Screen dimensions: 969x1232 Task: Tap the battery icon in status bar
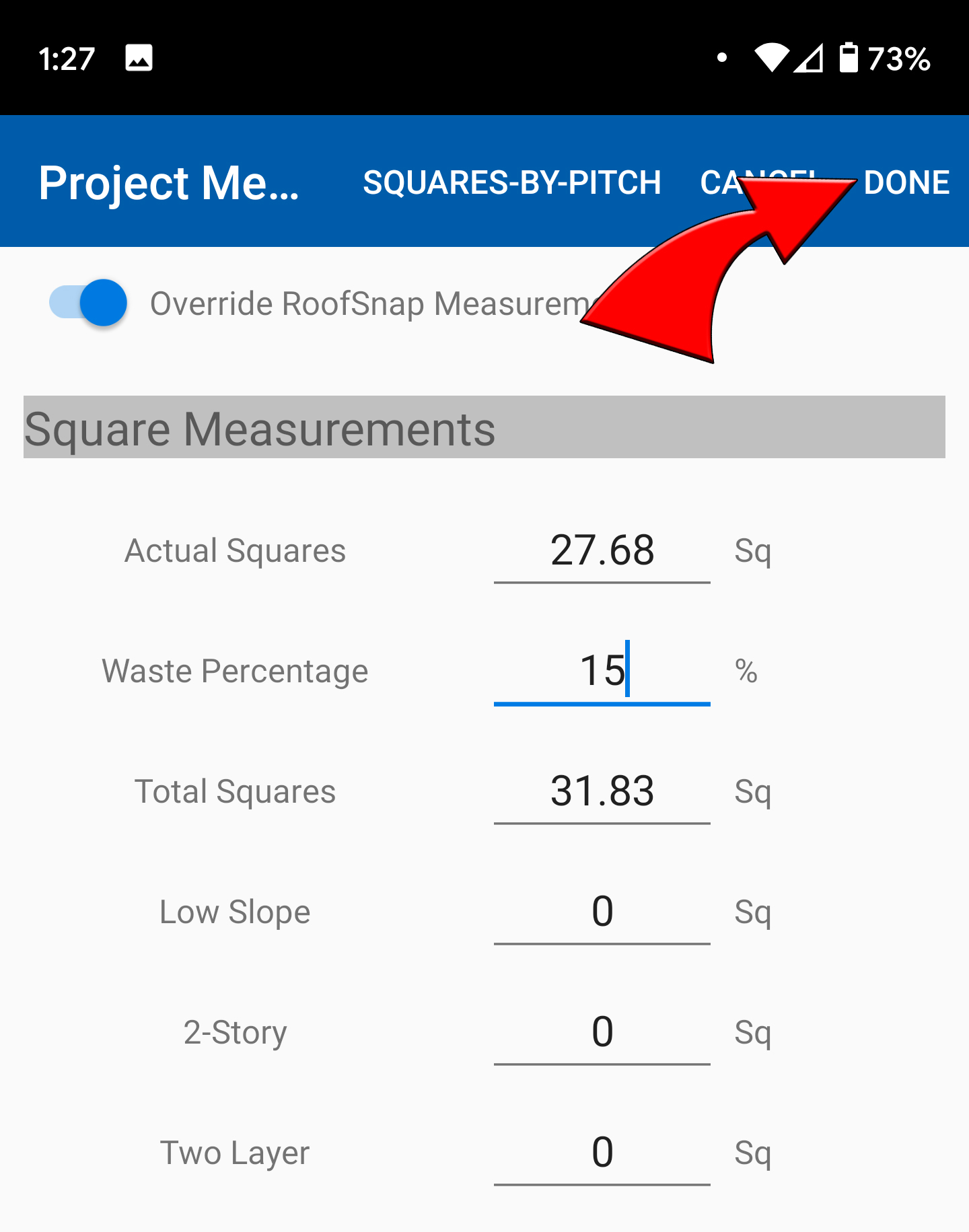point(849,58)
